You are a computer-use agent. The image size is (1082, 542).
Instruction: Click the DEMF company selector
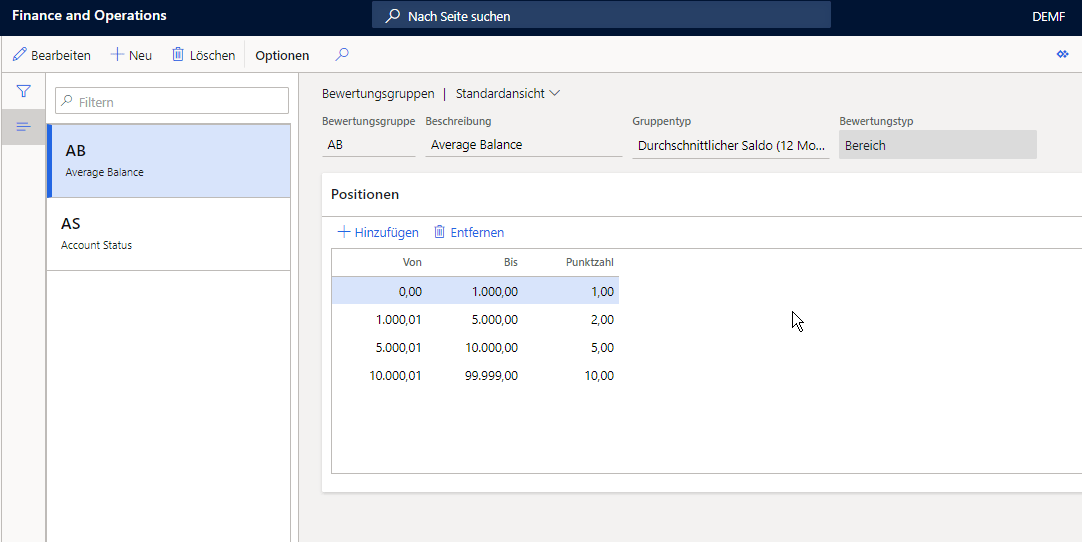click(x=1048, y=17)
